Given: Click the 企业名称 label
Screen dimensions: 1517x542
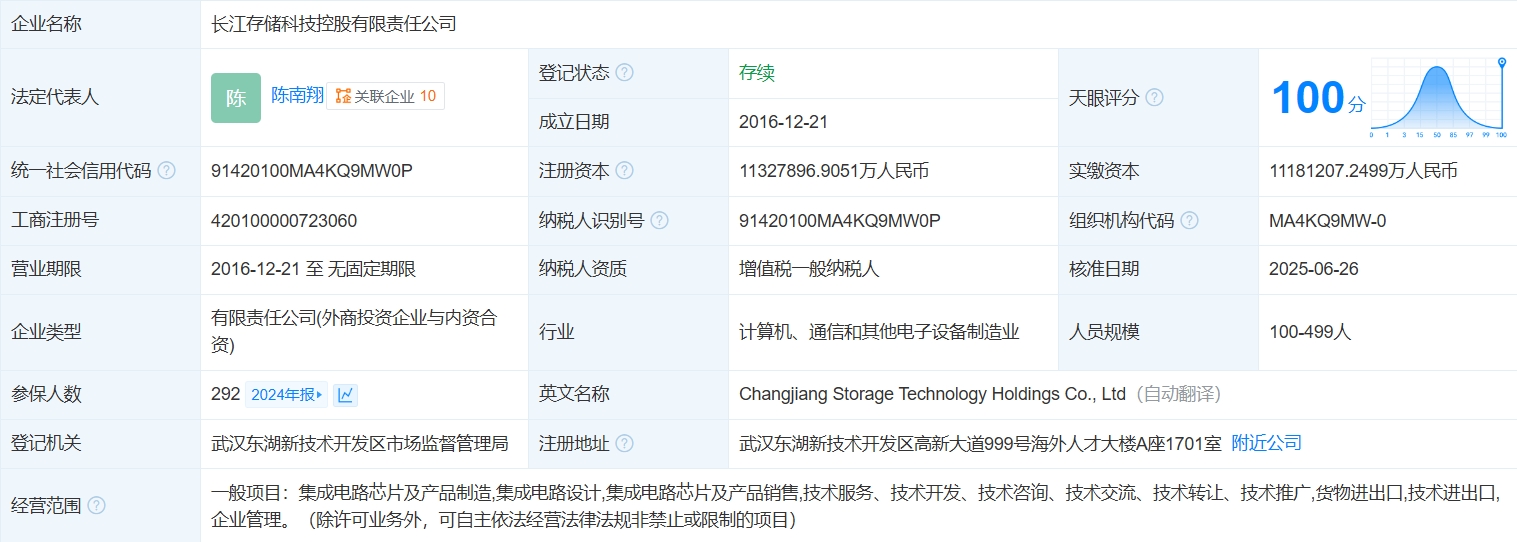Looking at the screenshot, I should tap(46, 24).
